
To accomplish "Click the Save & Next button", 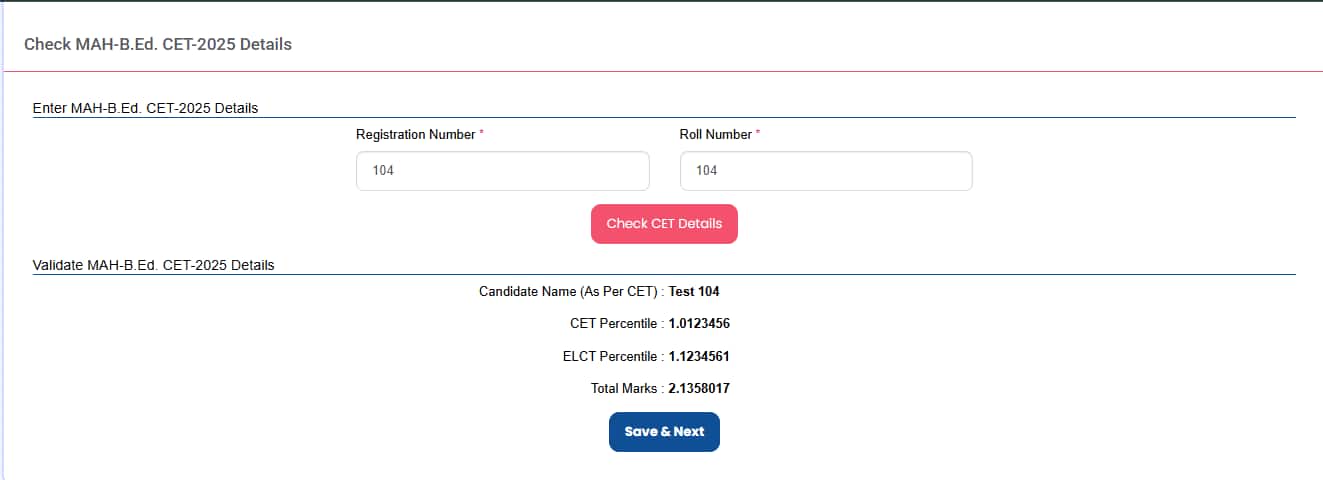I will point(664,432).
